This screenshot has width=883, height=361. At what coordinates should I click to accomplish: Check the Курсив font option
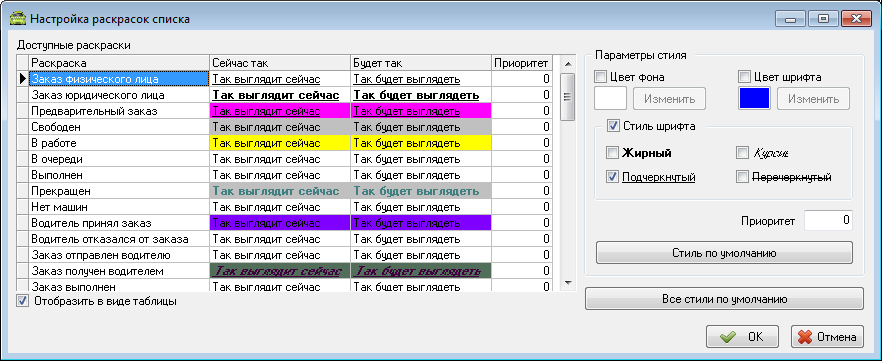743,153
